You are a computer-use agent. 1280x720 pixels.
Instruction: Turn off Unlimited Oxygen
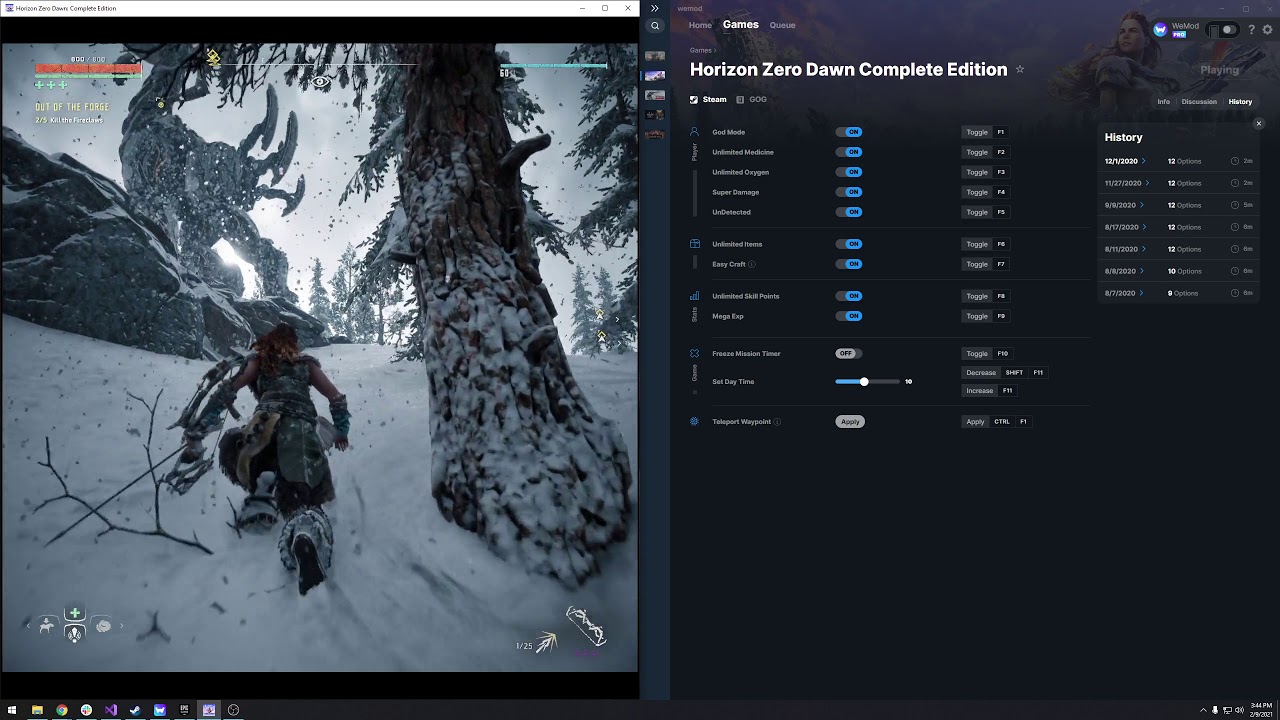[849, 172]
